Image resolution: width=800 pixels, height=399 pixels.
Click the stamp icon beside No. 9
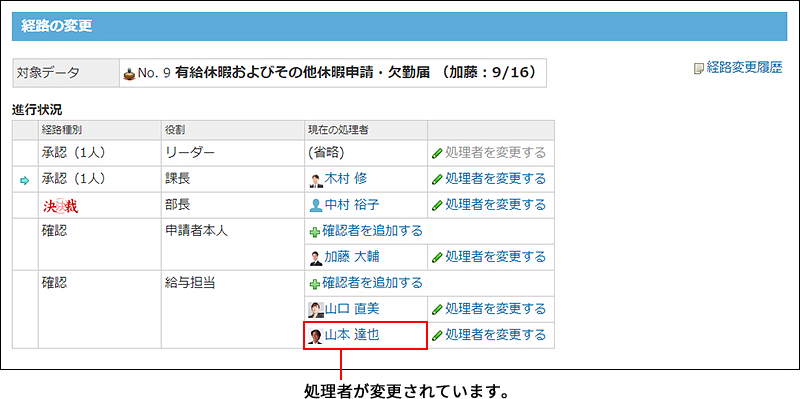click(130, 74)
